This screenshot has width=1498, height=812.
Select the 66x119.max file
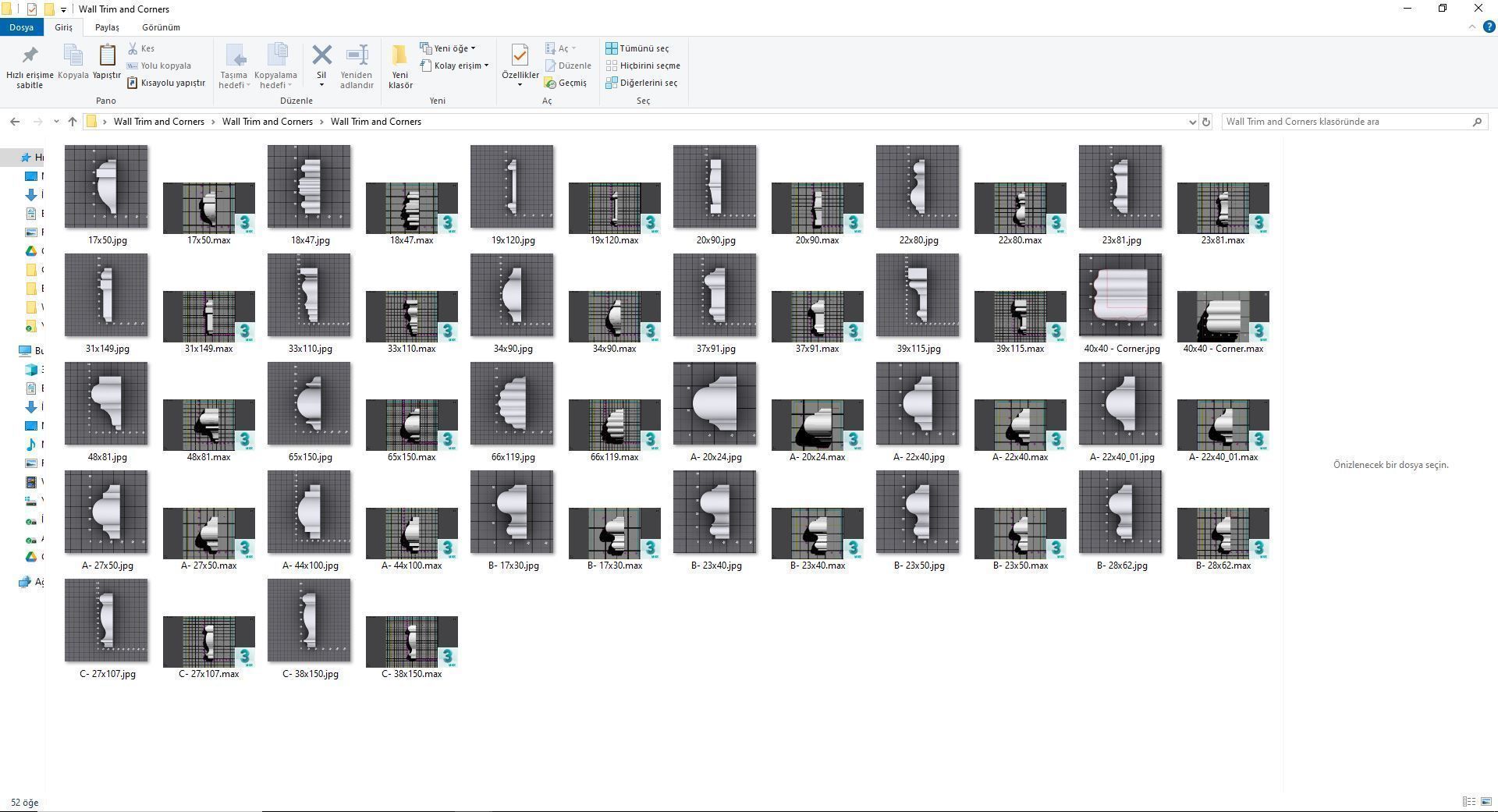pos(615,425)
